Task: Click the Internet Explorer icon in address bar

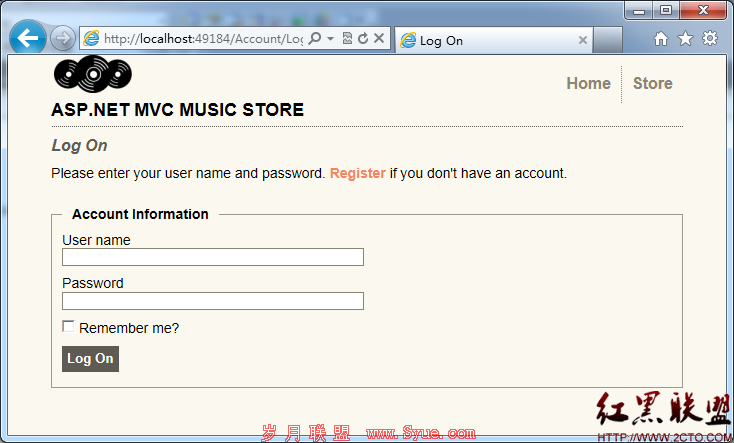Action: 91,38
